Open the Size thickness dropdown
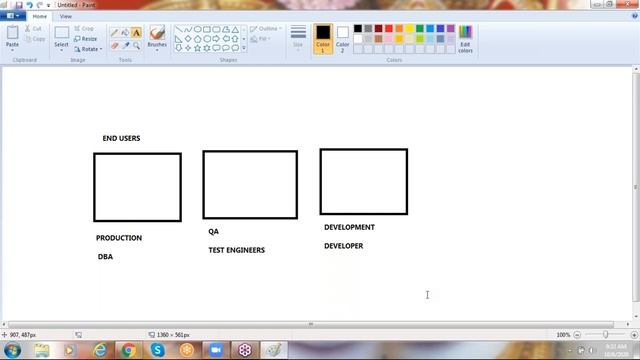640x360 pixels. 298,38
